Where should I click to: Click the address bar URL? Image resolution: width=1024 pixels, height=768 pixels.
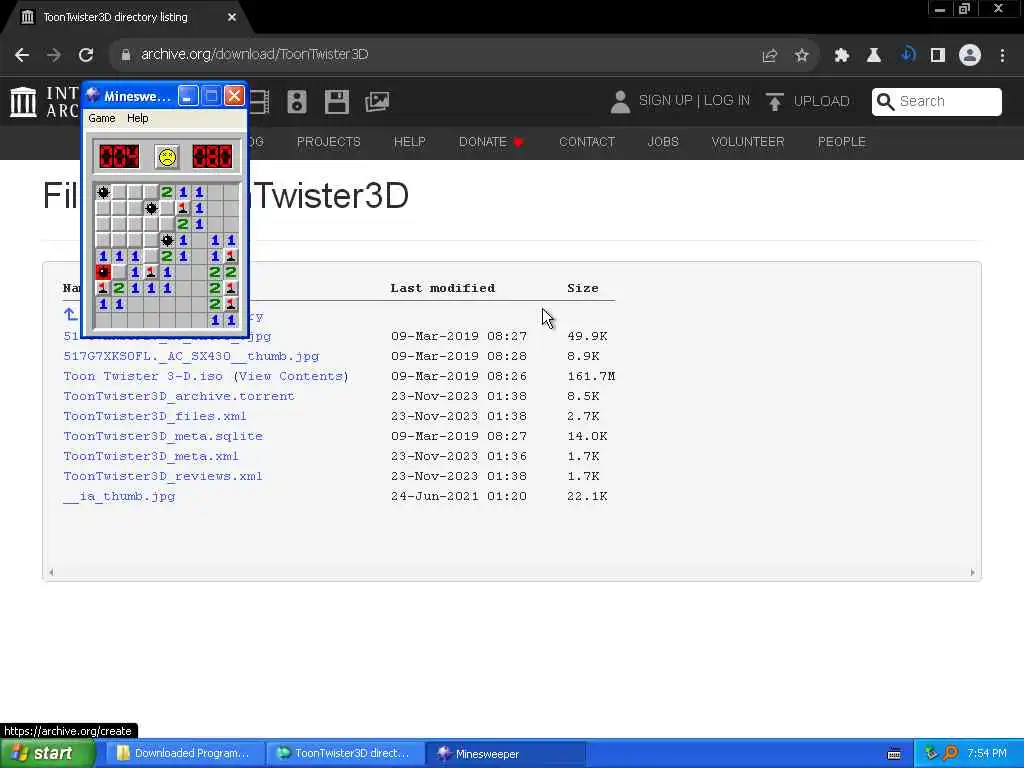[x=255, y=54]
